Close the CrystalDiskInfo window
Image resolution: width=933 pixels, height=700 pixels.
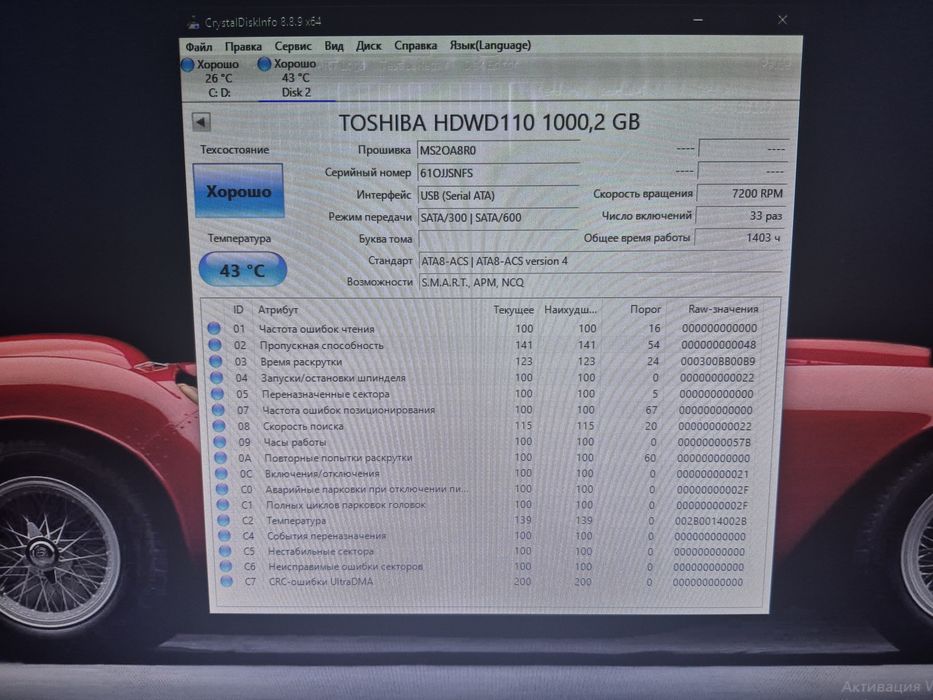point(782,20)
